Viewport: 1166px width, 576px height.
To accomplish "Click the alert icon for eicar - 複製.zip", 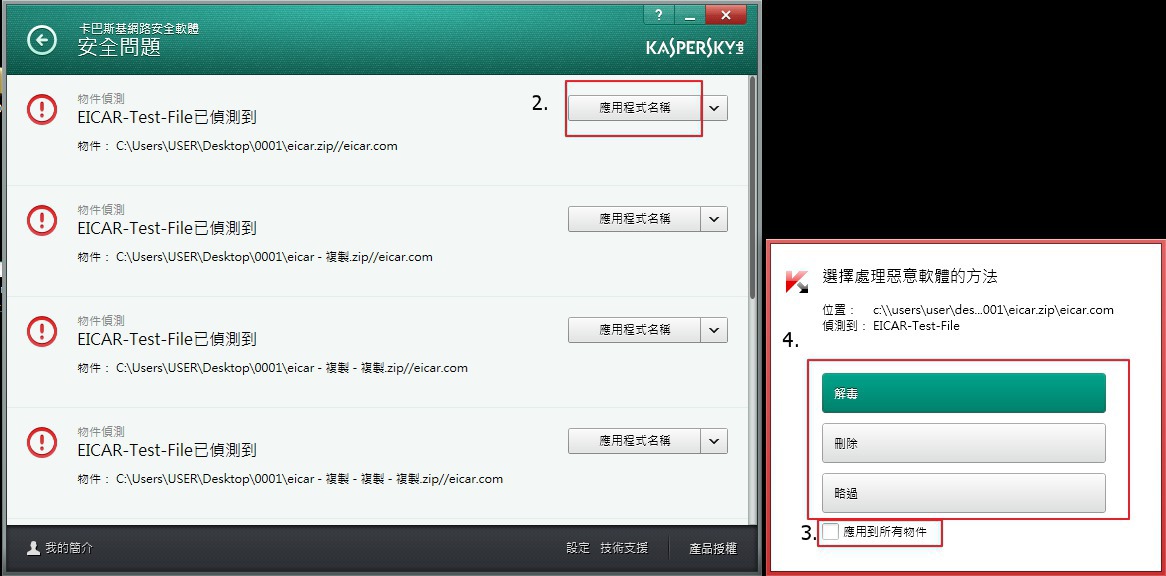I will coord(42,220).
